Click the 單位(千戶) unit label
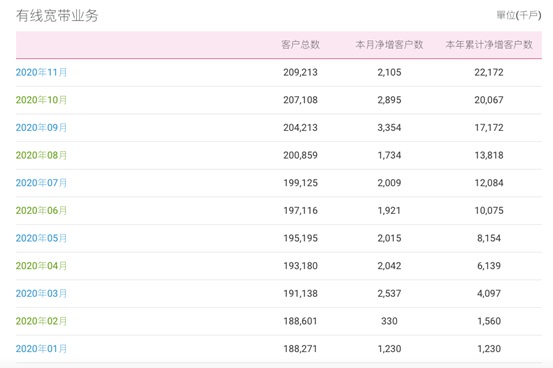The image size is (553, 368). pos(519,15)
